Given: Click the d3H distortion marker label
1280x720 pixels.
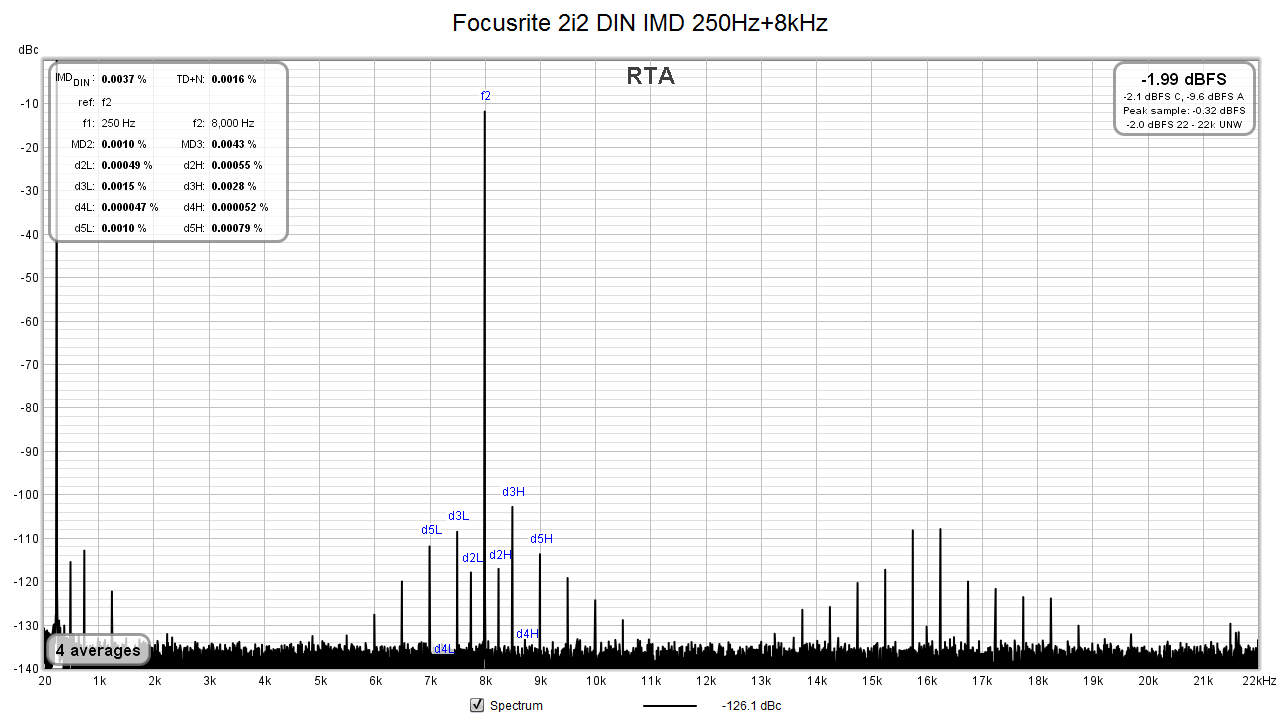Looking at the screenshot, I should point(513,492).
